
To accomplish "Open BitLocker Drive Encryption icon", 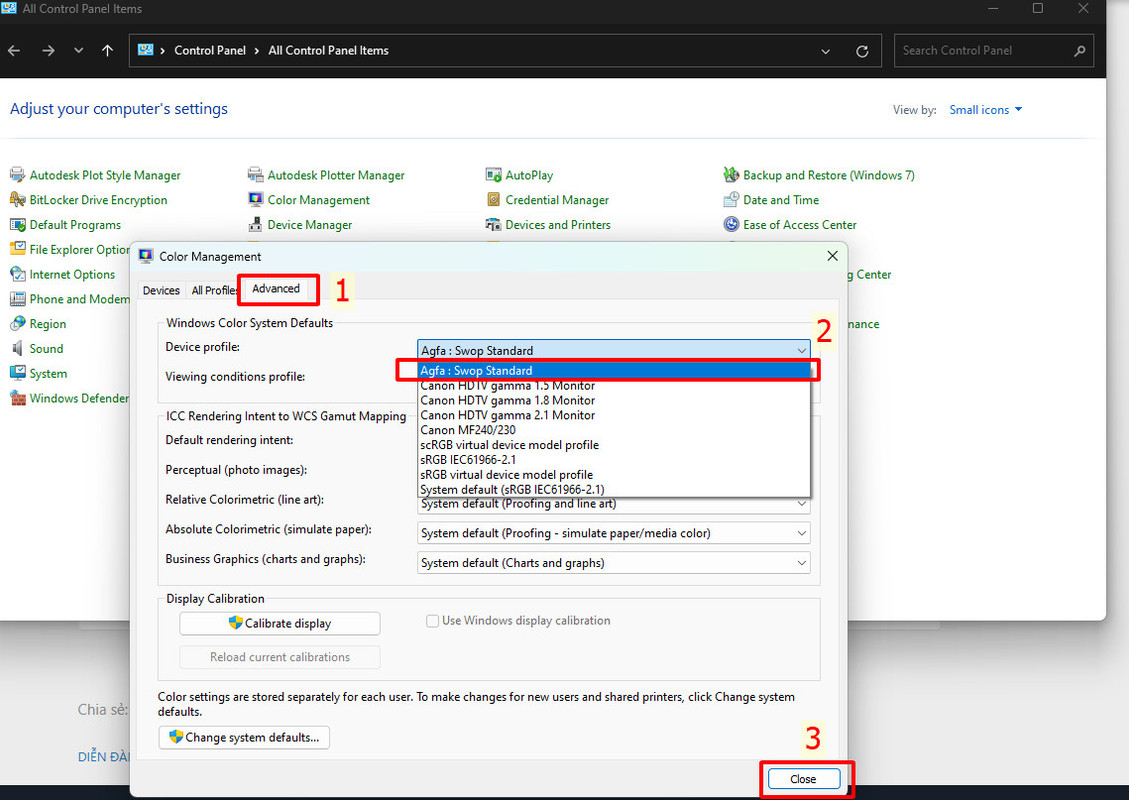I will 17,199.
